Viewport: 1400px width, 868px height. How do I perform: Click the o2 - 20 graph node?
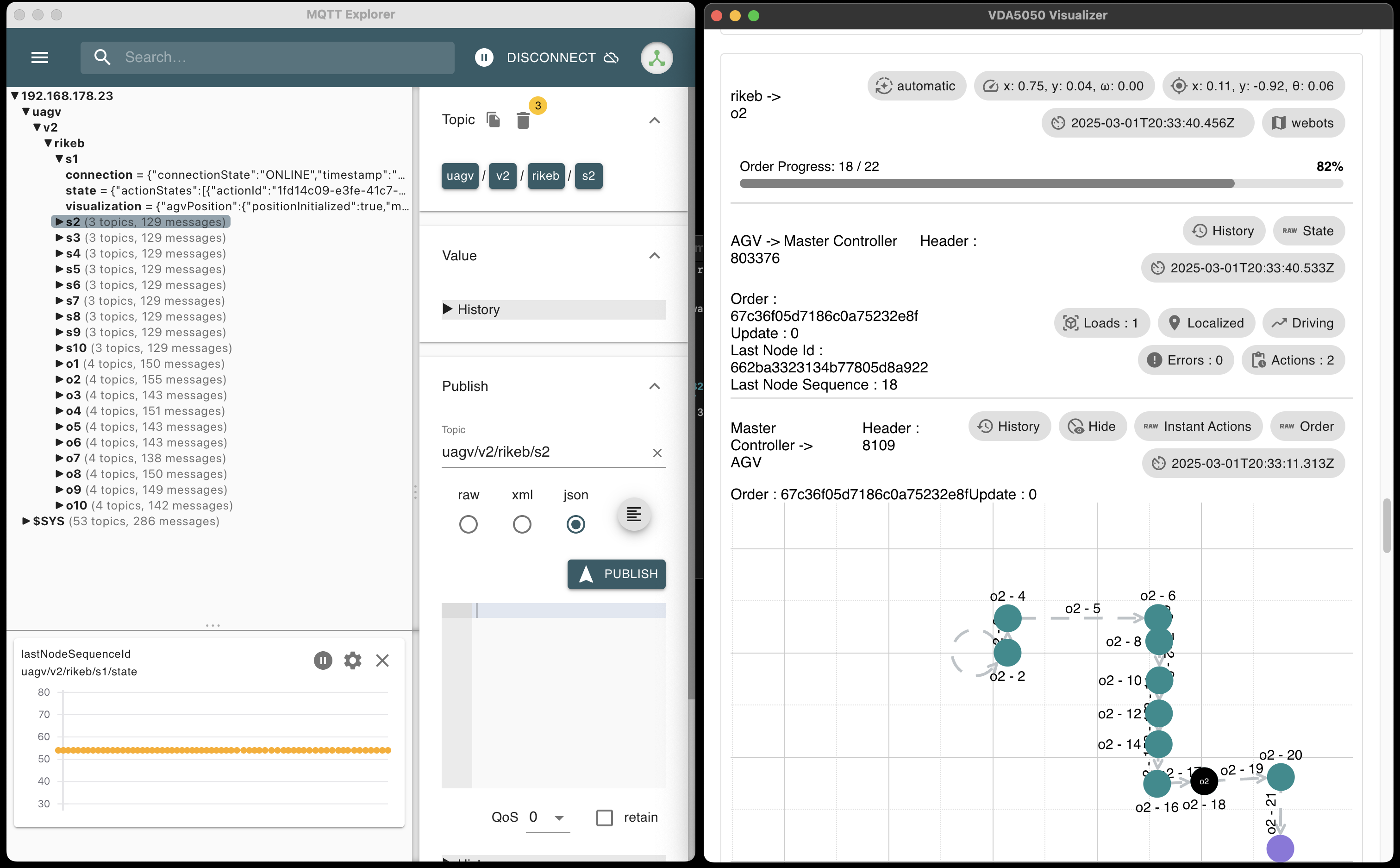click(1281, 777)
